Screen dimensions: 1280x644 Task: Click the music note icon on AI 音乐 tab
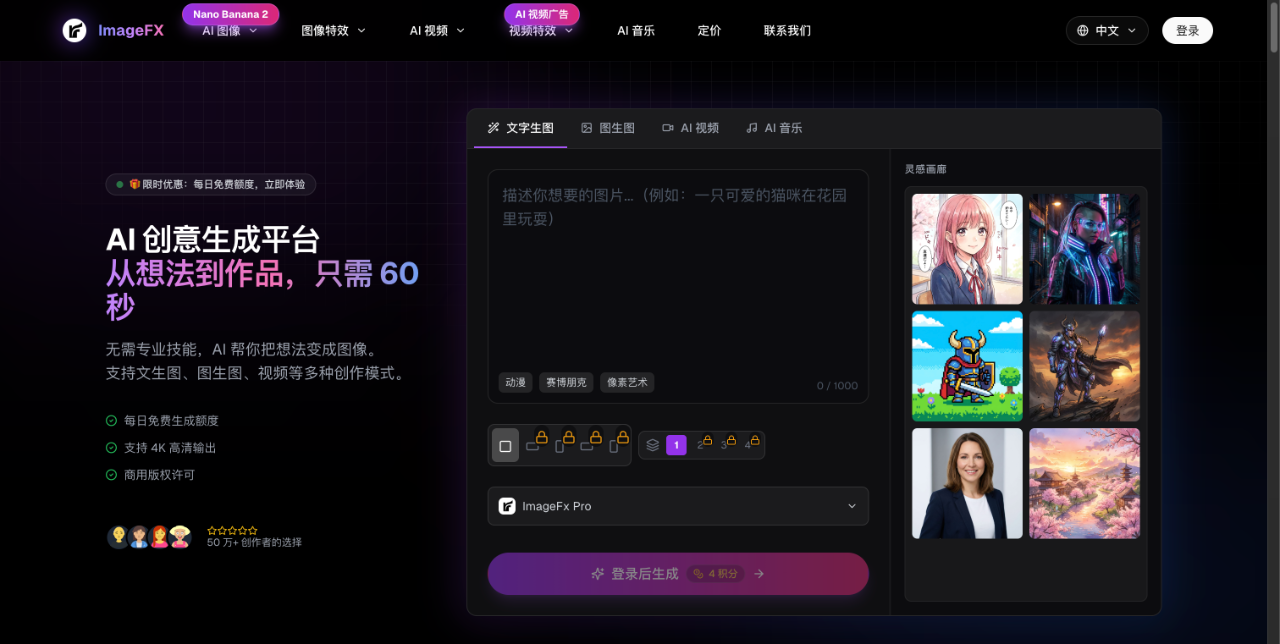pyautogui.click(x=752, y=128)
